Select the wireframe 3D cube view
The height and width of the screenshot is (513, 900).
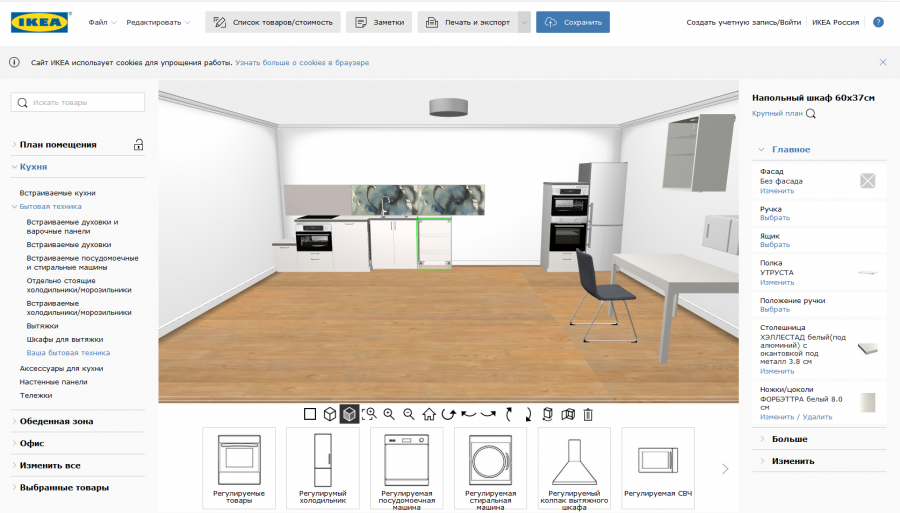click(329, 414)
